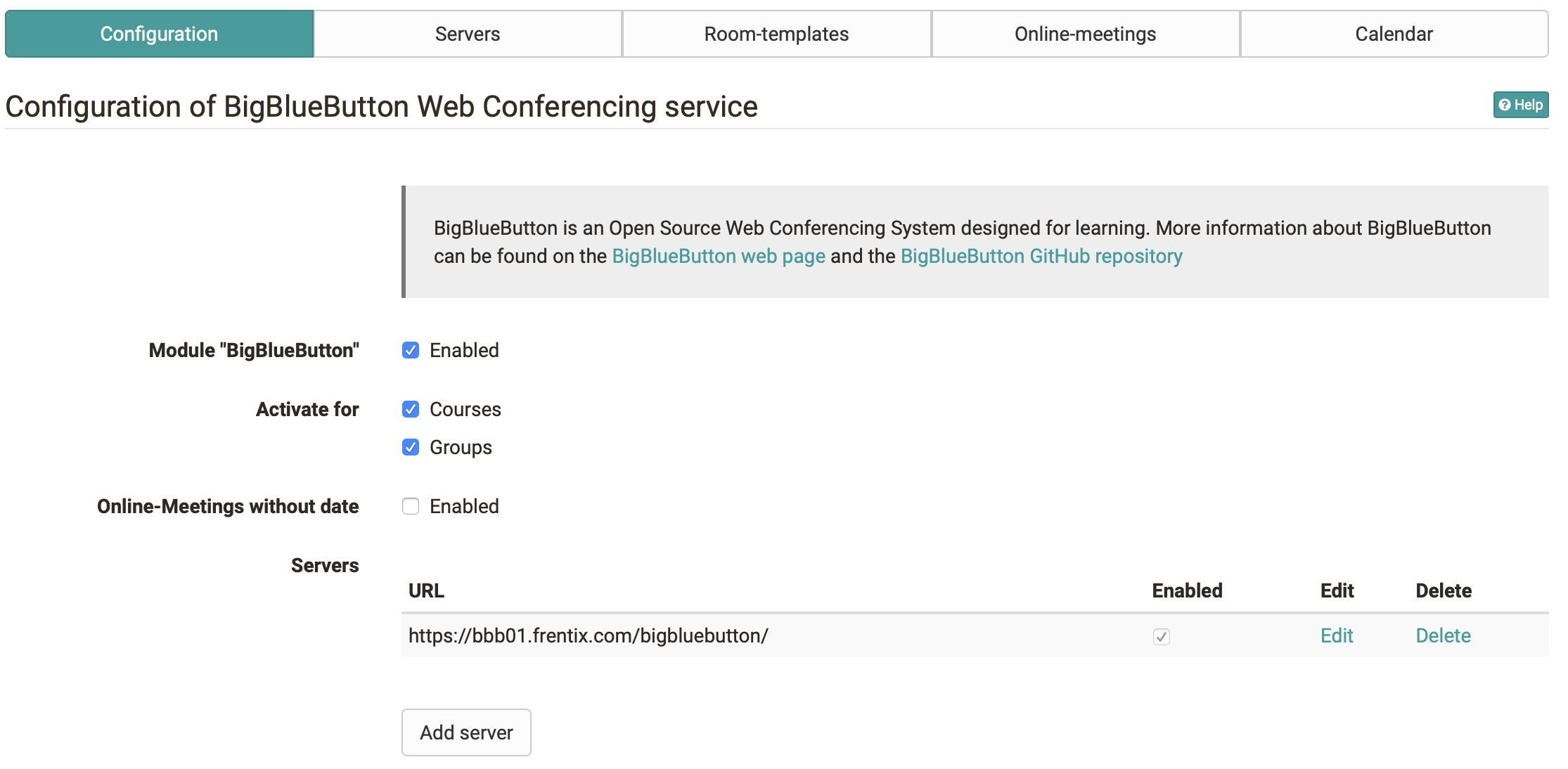Uncheck the Groups checkbox
Image resolution: width=1568 pixels, height=769 pixels.
tap(411, 447)
